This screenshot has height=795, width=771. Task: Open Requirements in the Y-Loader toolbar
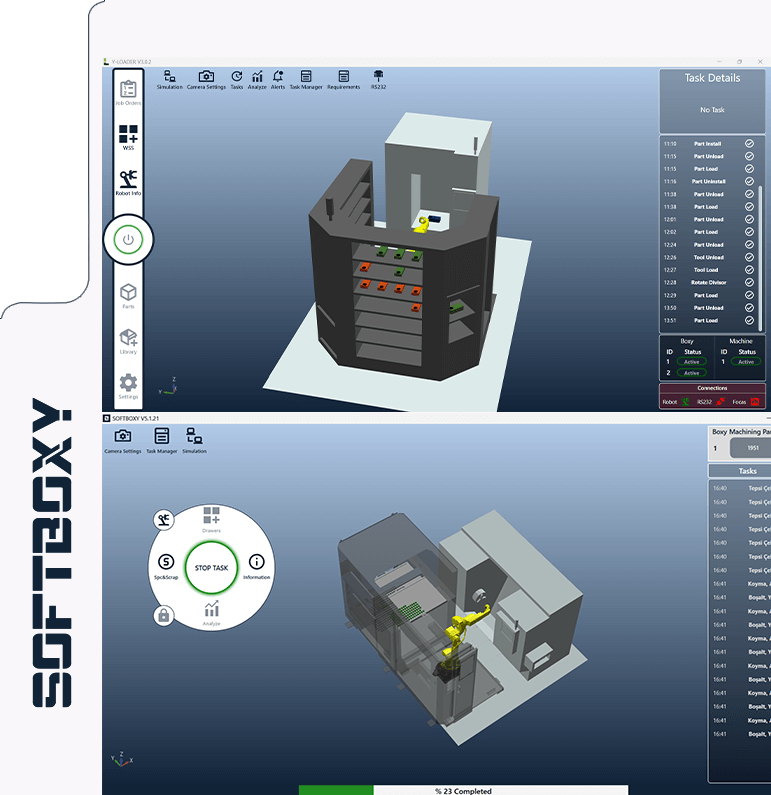343,79
